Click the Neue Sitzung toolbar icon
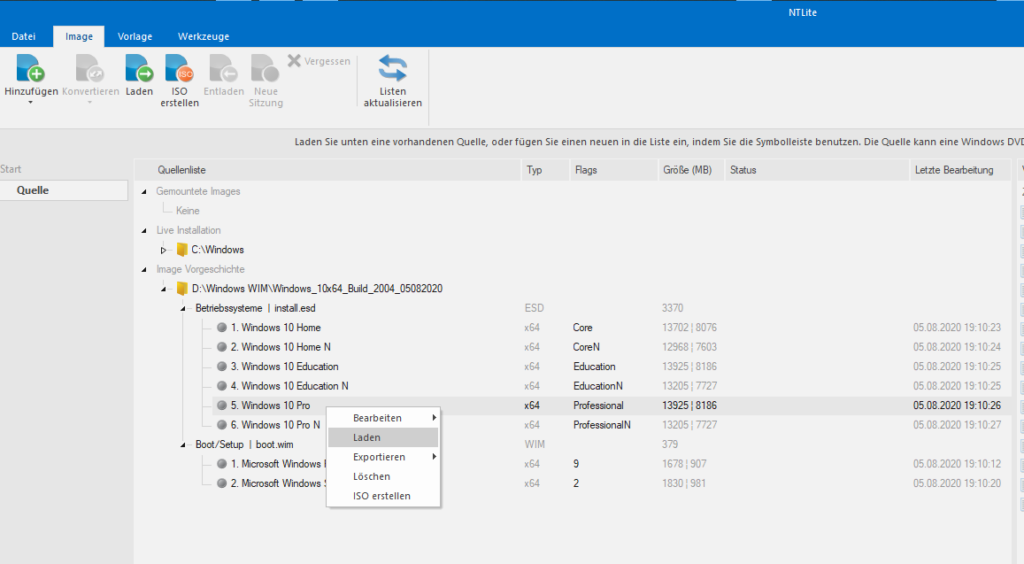Viewport: 1024px width, 564px height. pos(265,68)
